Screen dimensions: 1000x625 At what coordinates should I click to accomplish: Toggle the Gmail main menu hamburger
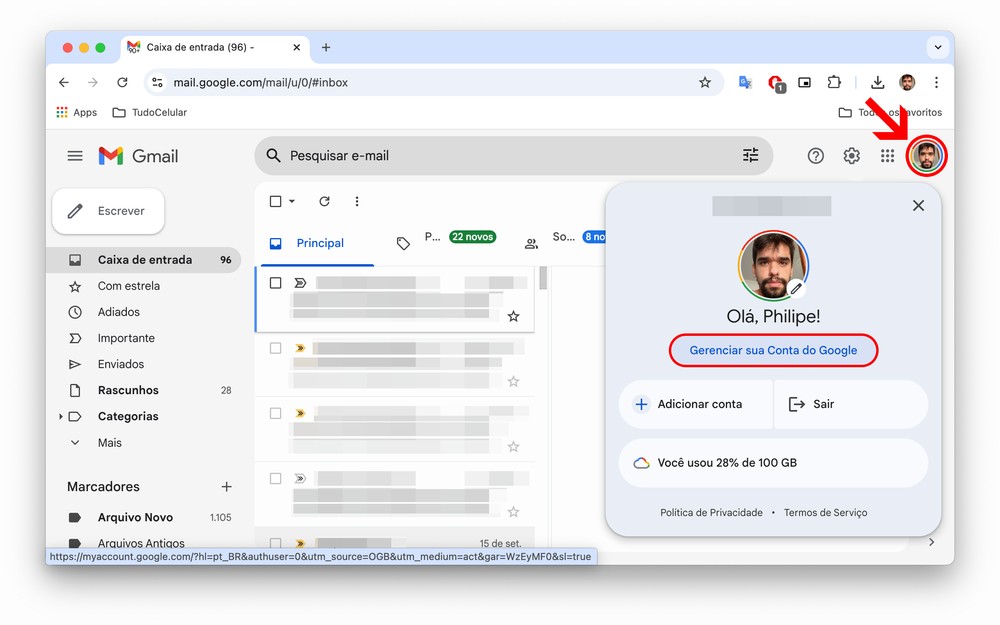click(75, 156)
